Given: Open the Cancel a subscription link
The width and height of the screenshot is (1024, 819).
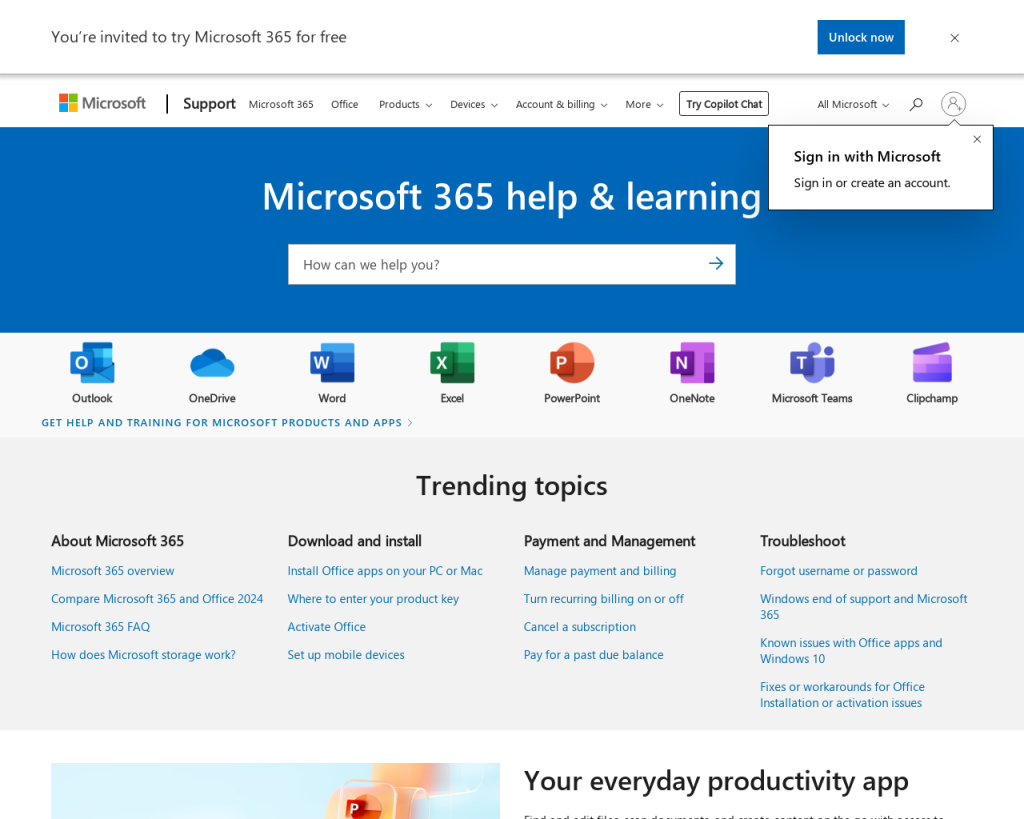Looking at the screenshot, I should (580, 627).
